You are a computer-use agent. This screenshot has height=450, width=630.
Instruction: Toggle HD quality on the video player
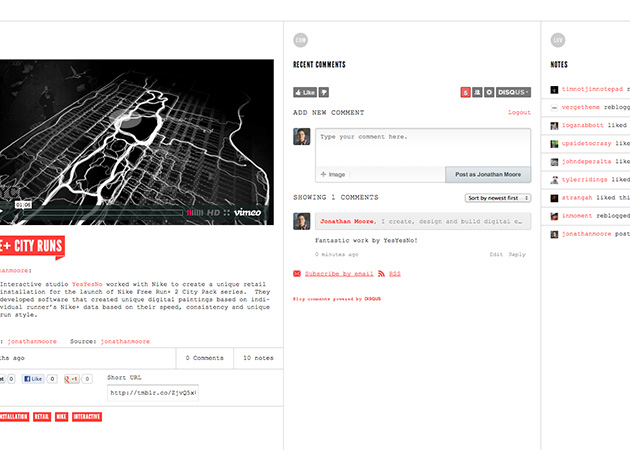point(214,212)
